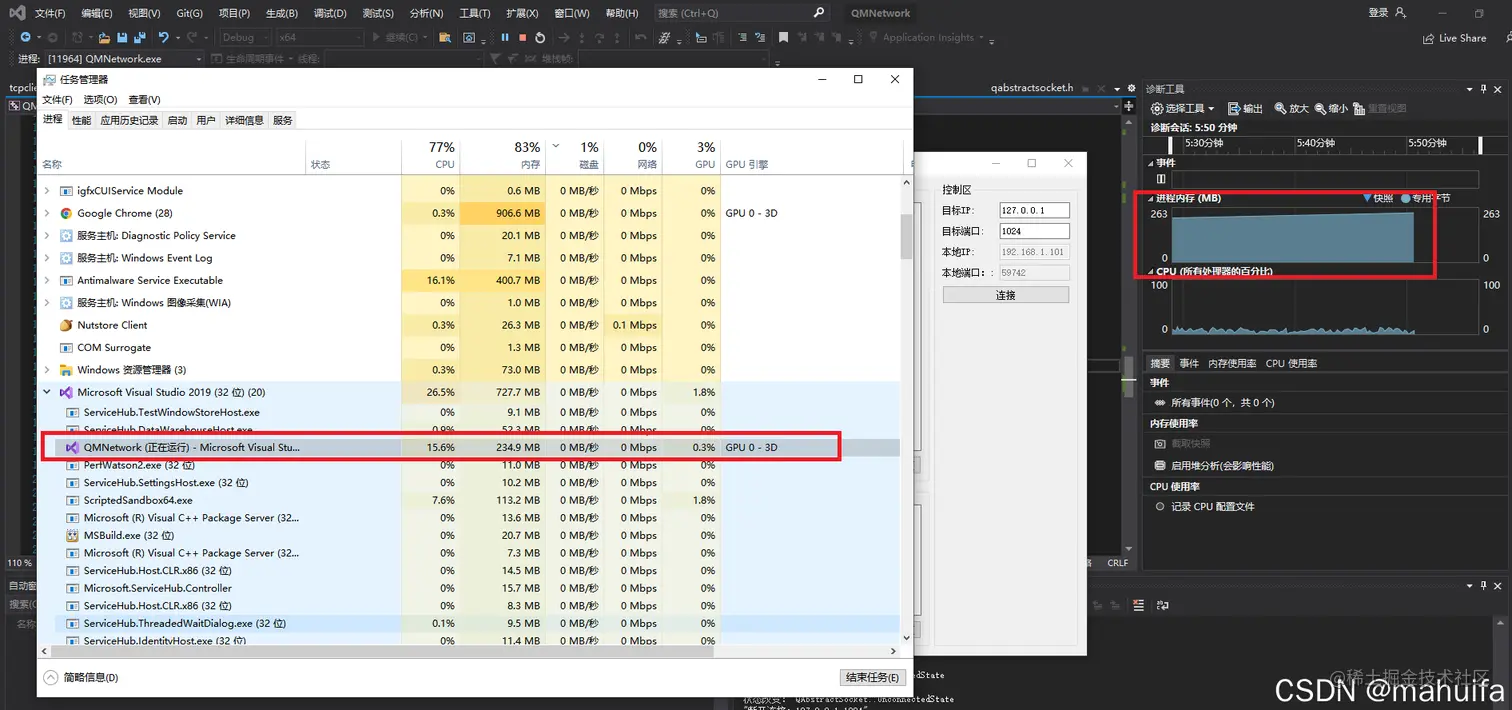Click the Task Manager vertical scrollbar thumb
This screenshot has width=1512, height=710.
point(906,236)
